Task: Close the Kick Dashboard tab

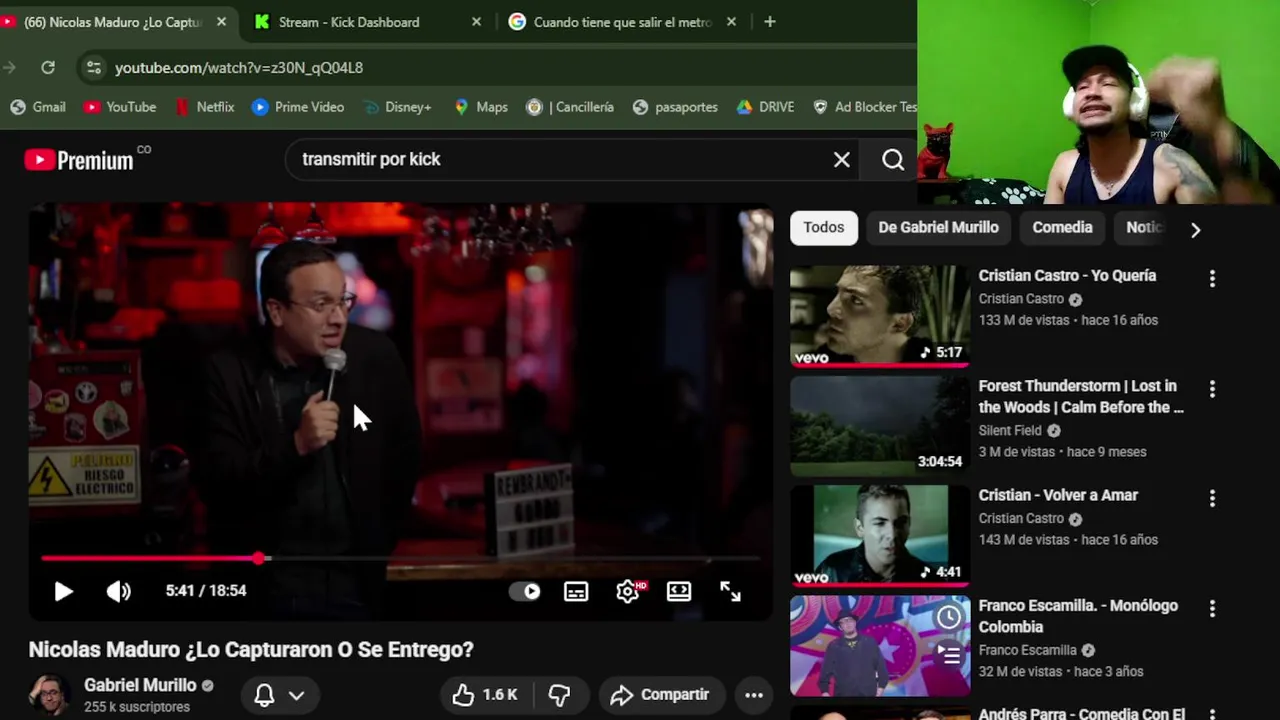Action: [x=476, y=22]
